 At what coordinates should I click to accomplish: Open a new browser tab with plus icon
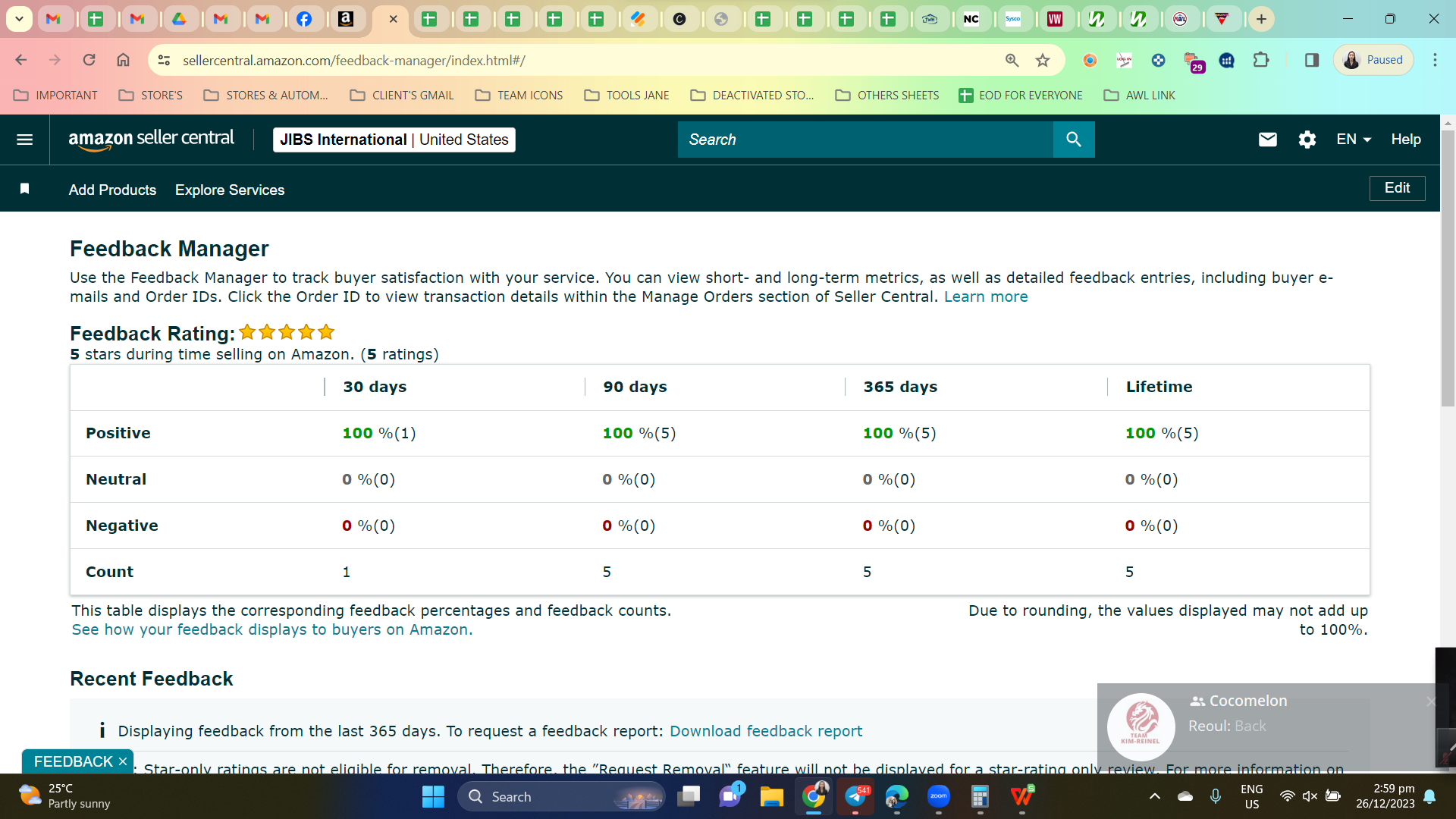point(1261,19)
